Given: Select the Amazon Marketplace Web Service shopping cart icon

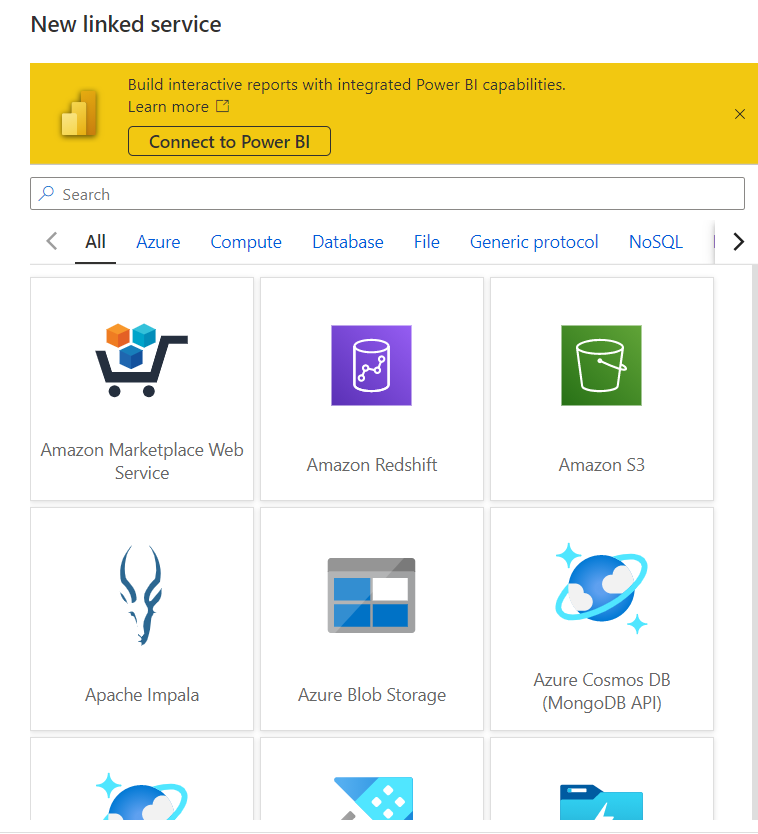Looking at the screenshot, I should (141, 360).
